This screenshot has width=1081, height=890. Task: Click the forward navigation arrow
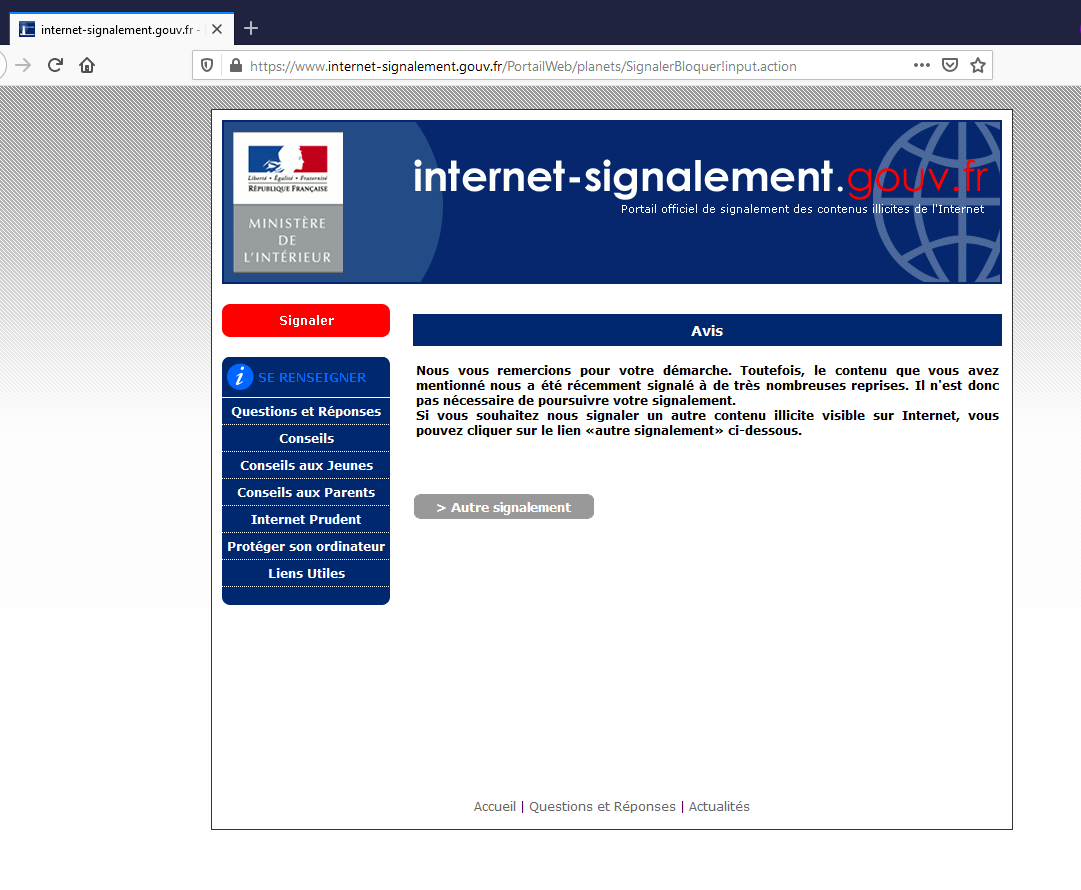click(x=23, y=65)
